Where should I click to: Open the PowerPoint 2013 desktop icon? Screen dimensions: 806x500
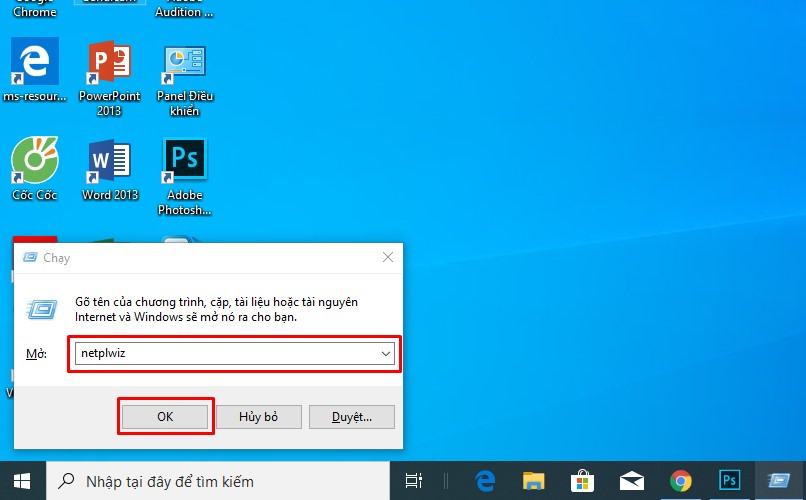click(109, 77)
